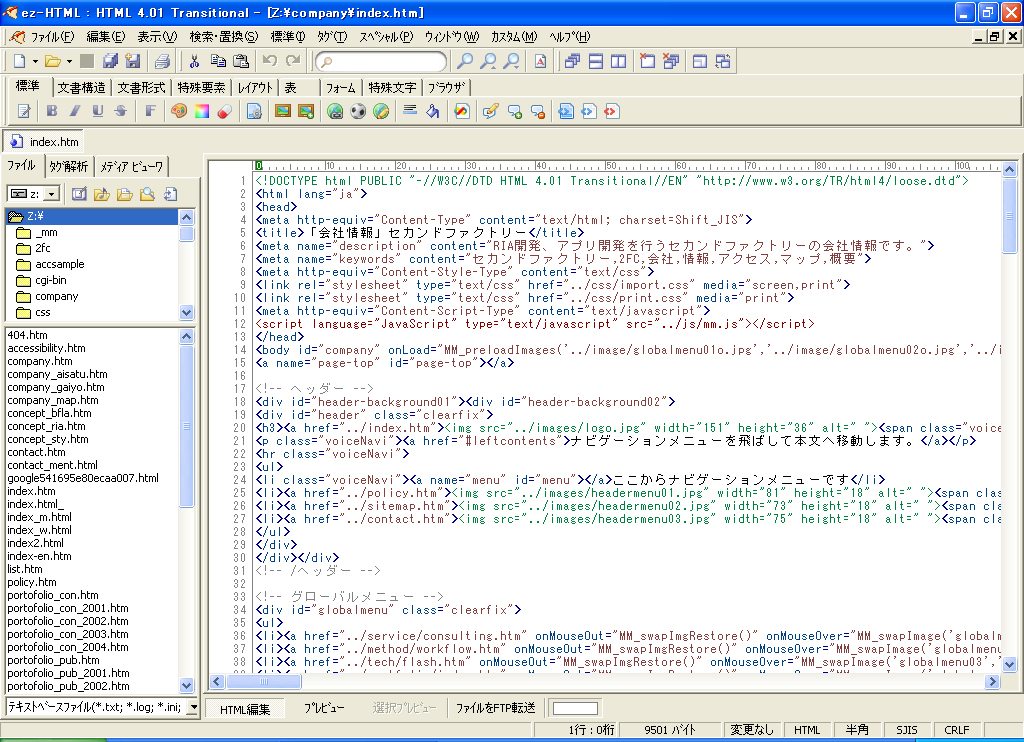The height and width of the screenshot is (742, 1024).
Task: Click the Undo arrow icon
Action: 270,61
